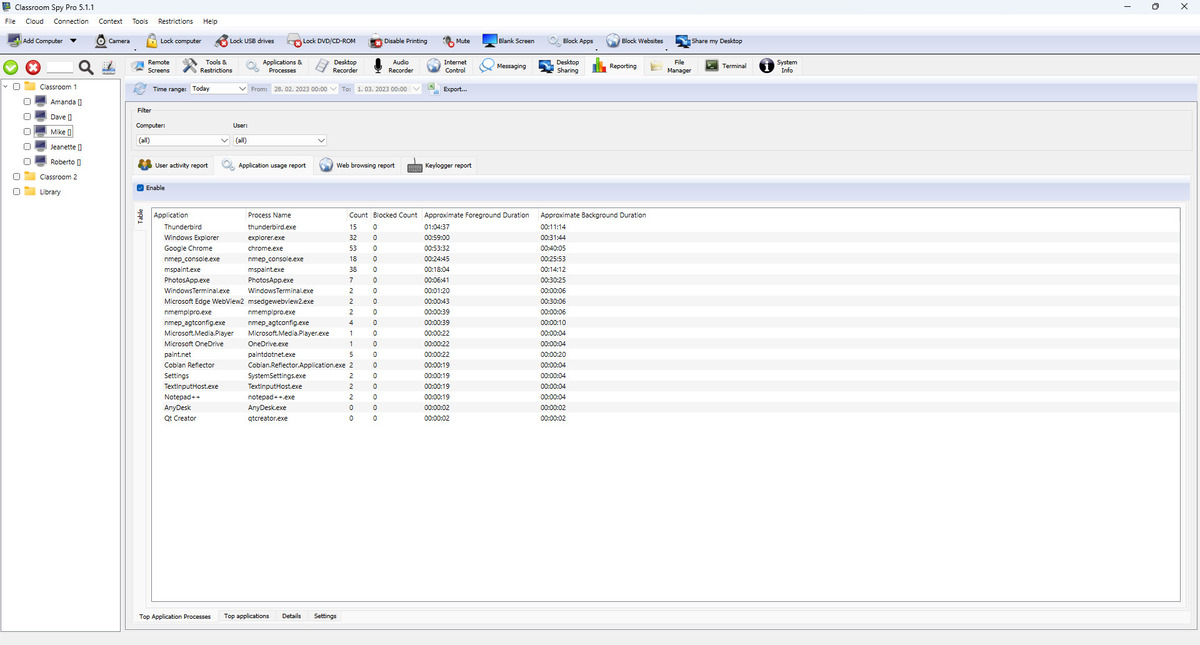Select the Blank Screen tool
This screenshot has height=645, width=1200.
tap(491, 41)
